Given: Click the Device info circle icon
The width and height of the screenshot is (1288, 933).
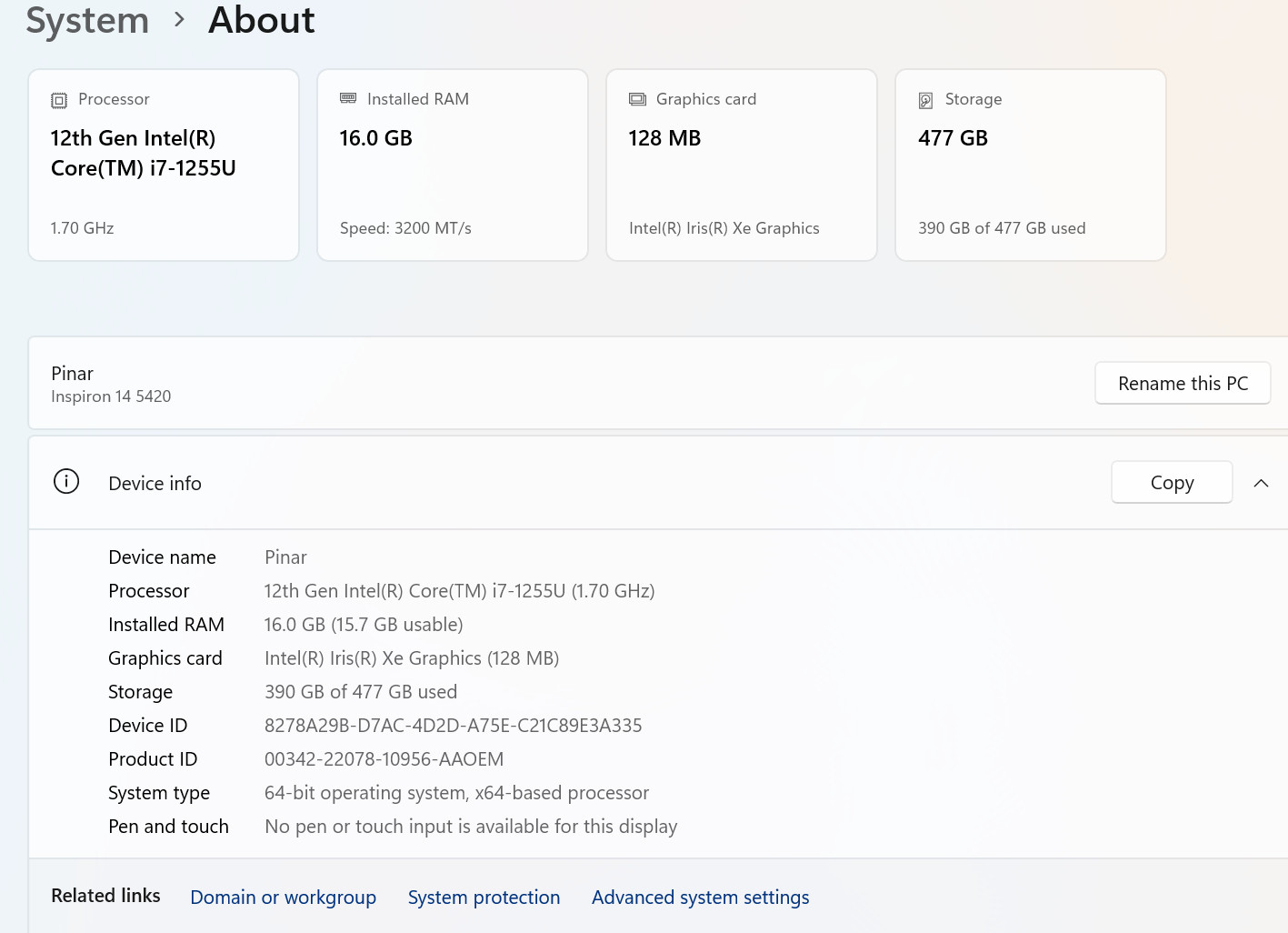Looking at the screenshot, I should coord(66,481).
